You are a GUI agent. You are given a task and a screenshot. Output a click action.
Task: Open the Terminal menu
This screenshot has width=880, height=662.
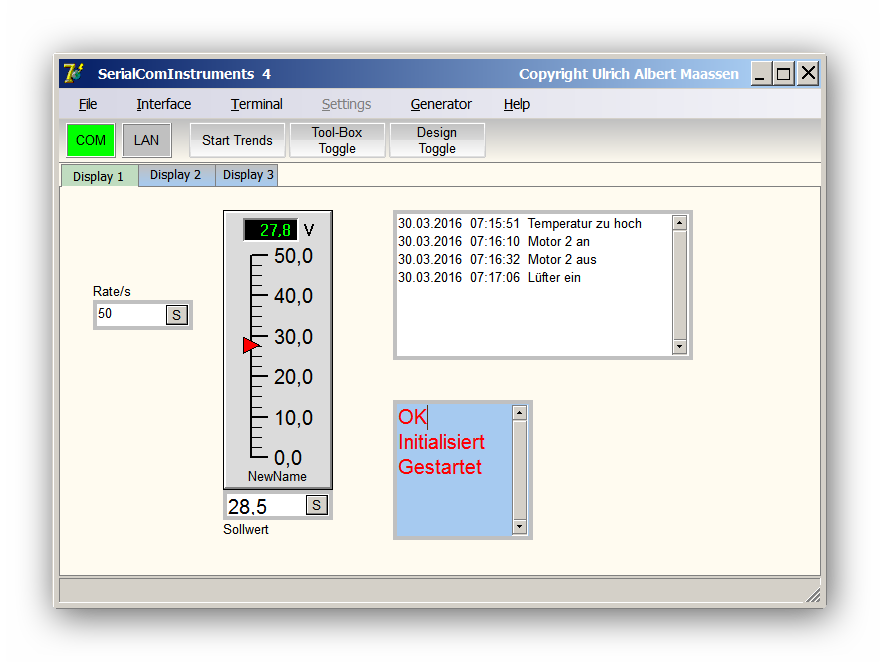click(x=256, y=104)
